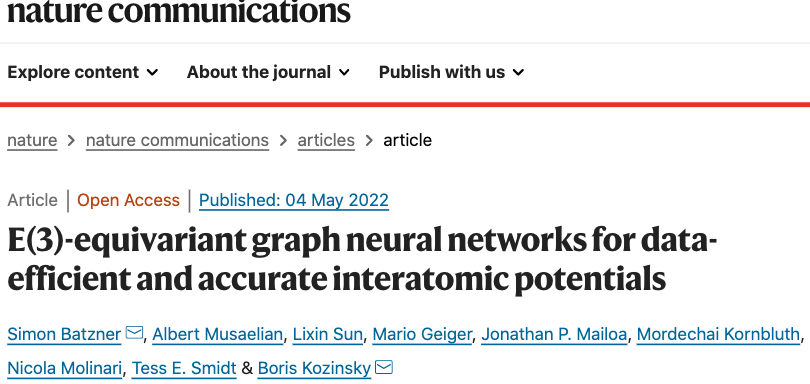
Task: Open author Mario Geiger's link
Action: click(x=422, y=334)
